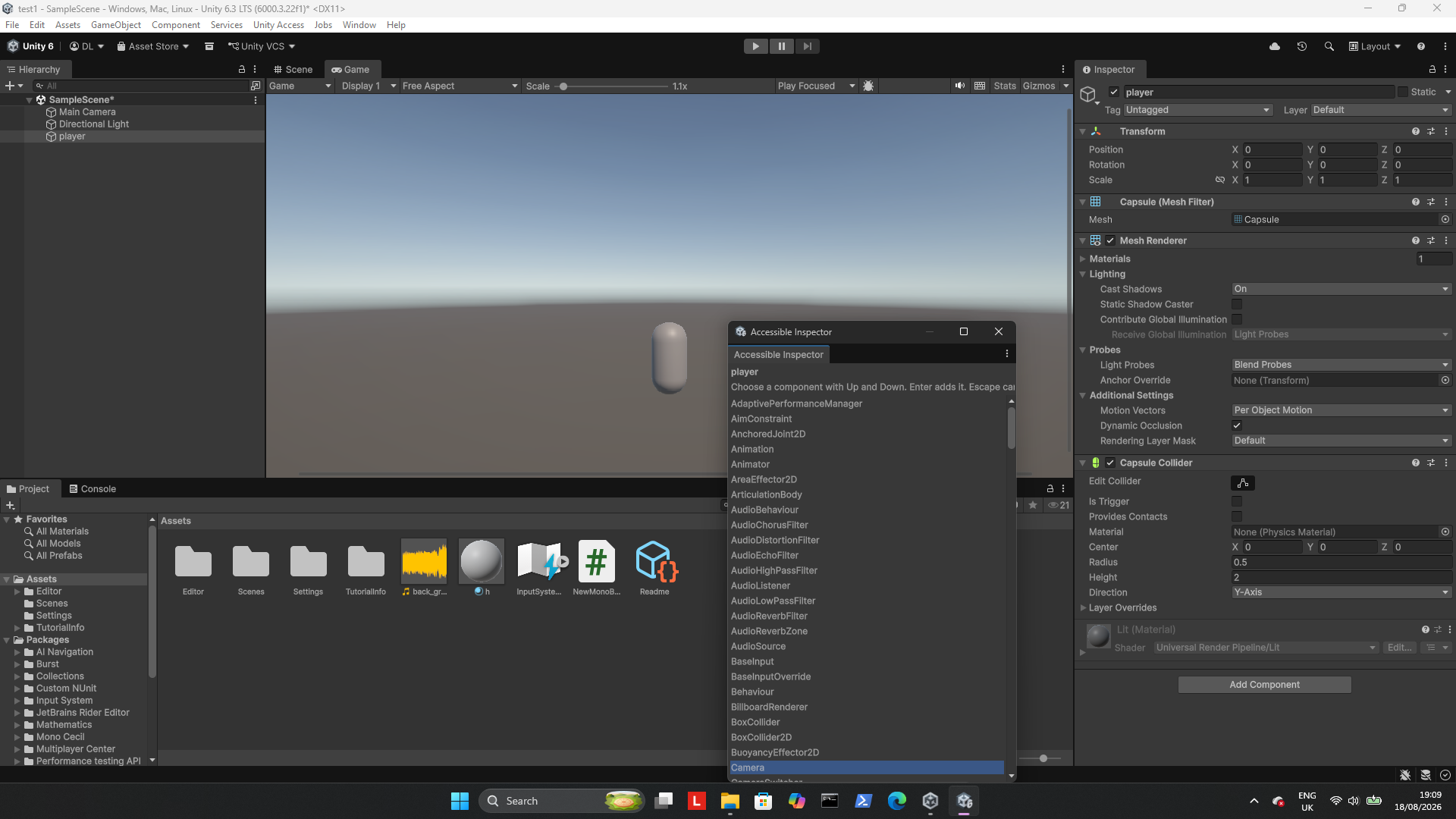This screenshot has width=1456, height=819.
Task: Open the collider Direction dropdown
Action: [x=1341, y=592]
